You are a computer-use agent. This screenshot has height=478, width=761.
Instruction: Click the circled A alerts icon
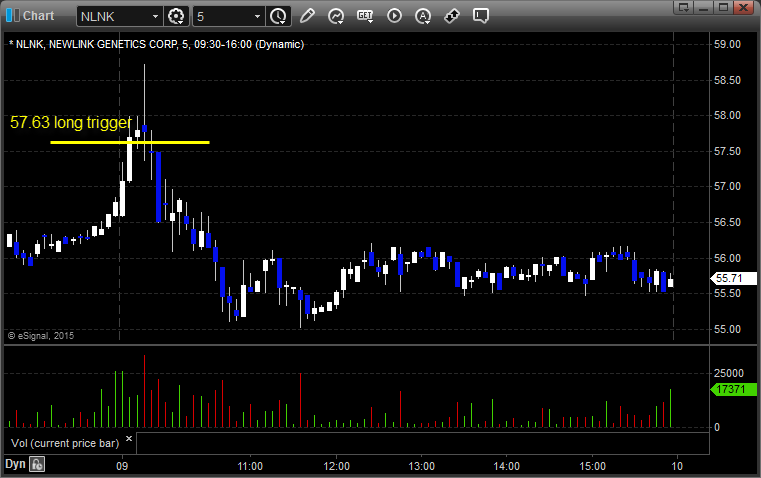pyautogui.click(x=423, y=16)
